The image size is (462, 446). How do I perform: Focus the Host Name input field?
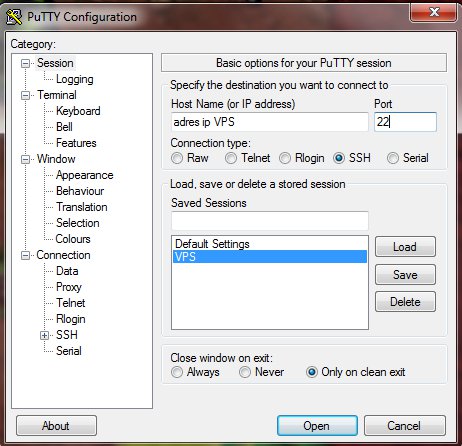[x=270, y=122]
